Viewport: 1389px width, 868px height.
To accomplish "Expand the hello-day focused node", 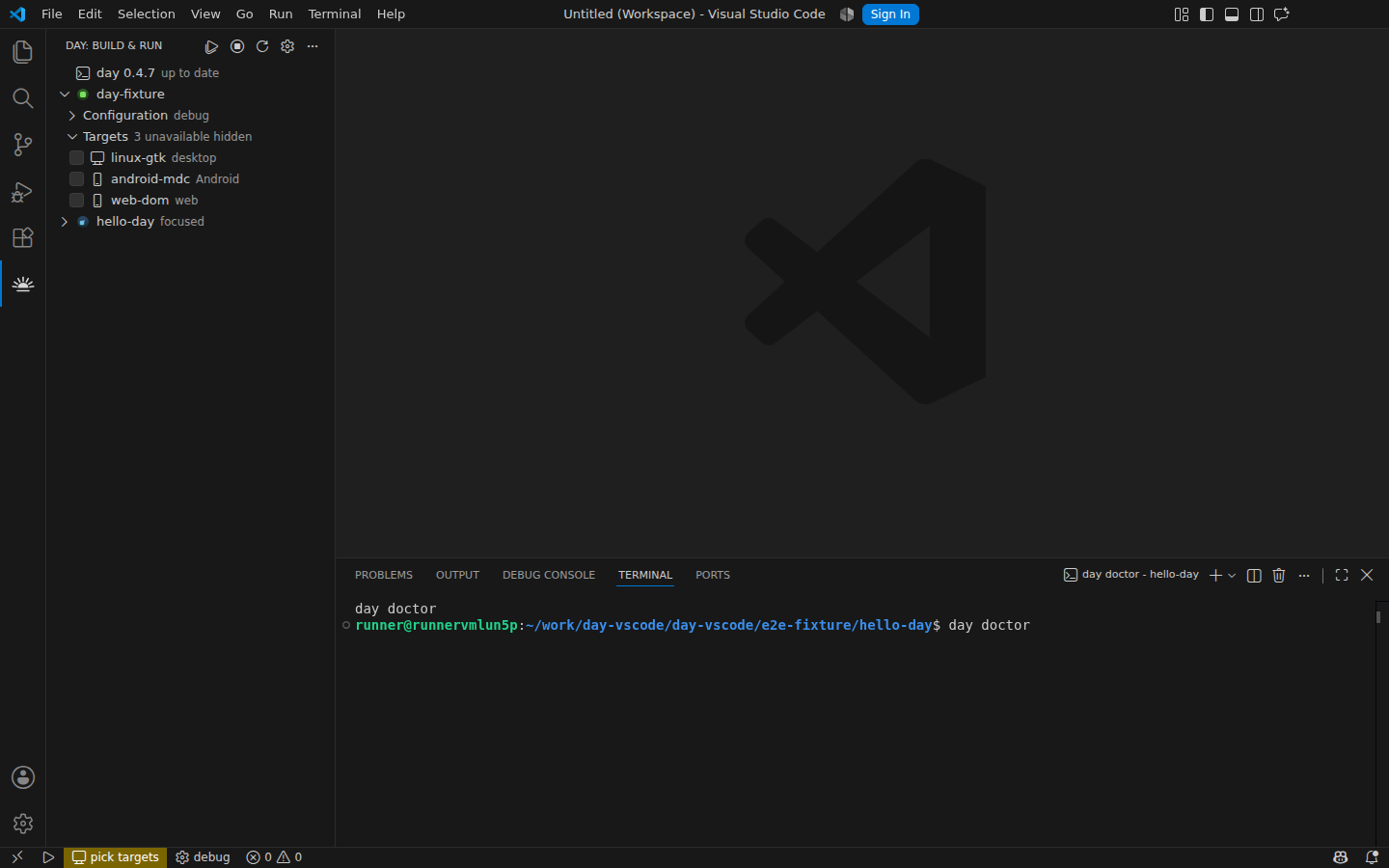I will [65, 222].
